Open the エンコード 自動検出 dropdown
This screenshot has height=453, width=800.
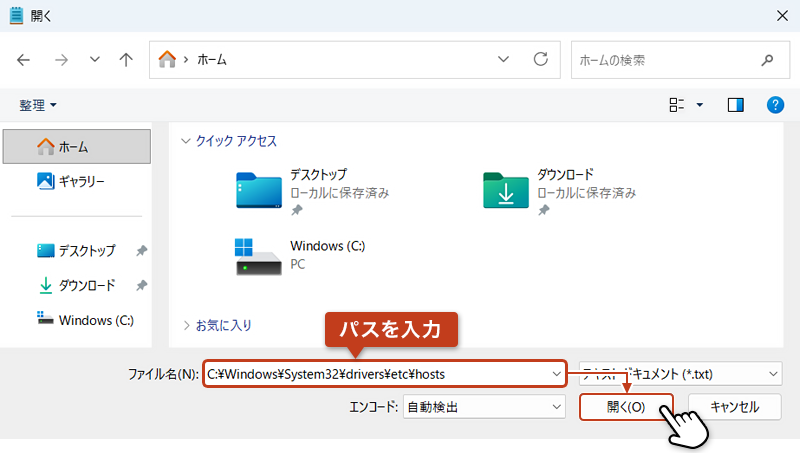point(484,407)
